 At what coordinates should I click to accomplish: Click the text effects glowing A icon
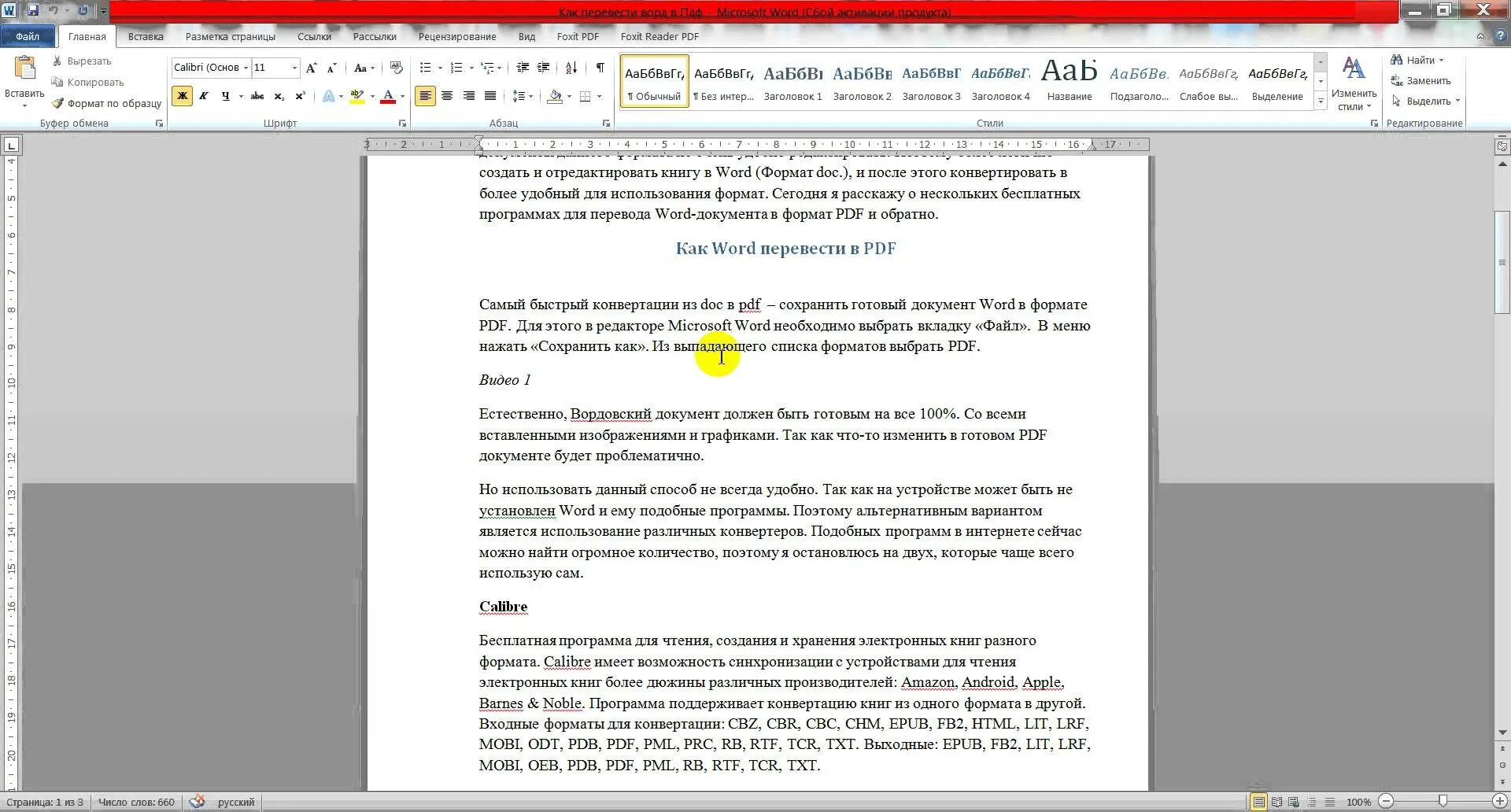coord(329,96)
